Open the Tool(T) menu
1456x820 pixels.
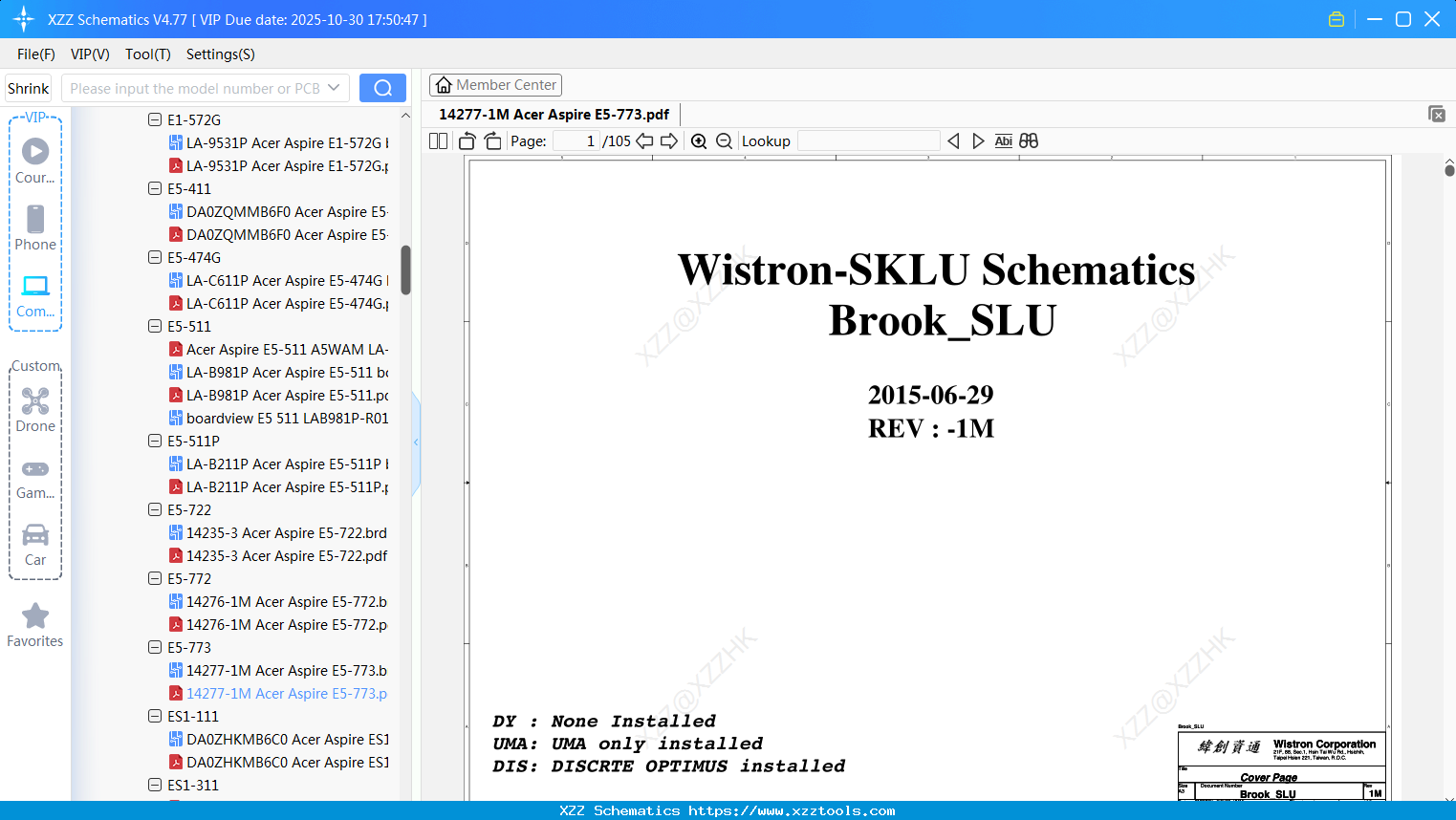tap(148, 54)
